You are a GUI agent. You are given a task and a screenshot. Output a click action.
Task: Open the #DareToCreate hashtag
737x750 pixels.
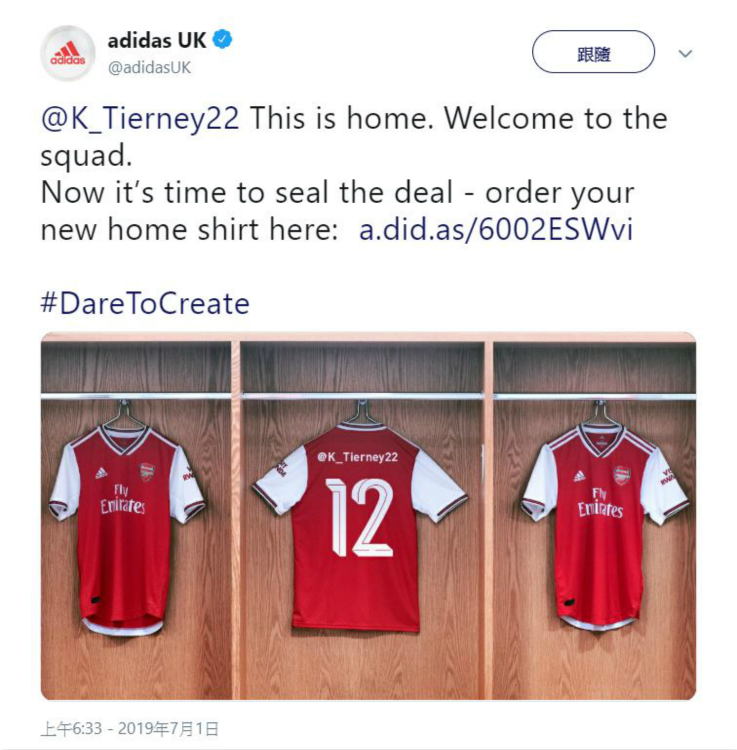coord(145,304)
